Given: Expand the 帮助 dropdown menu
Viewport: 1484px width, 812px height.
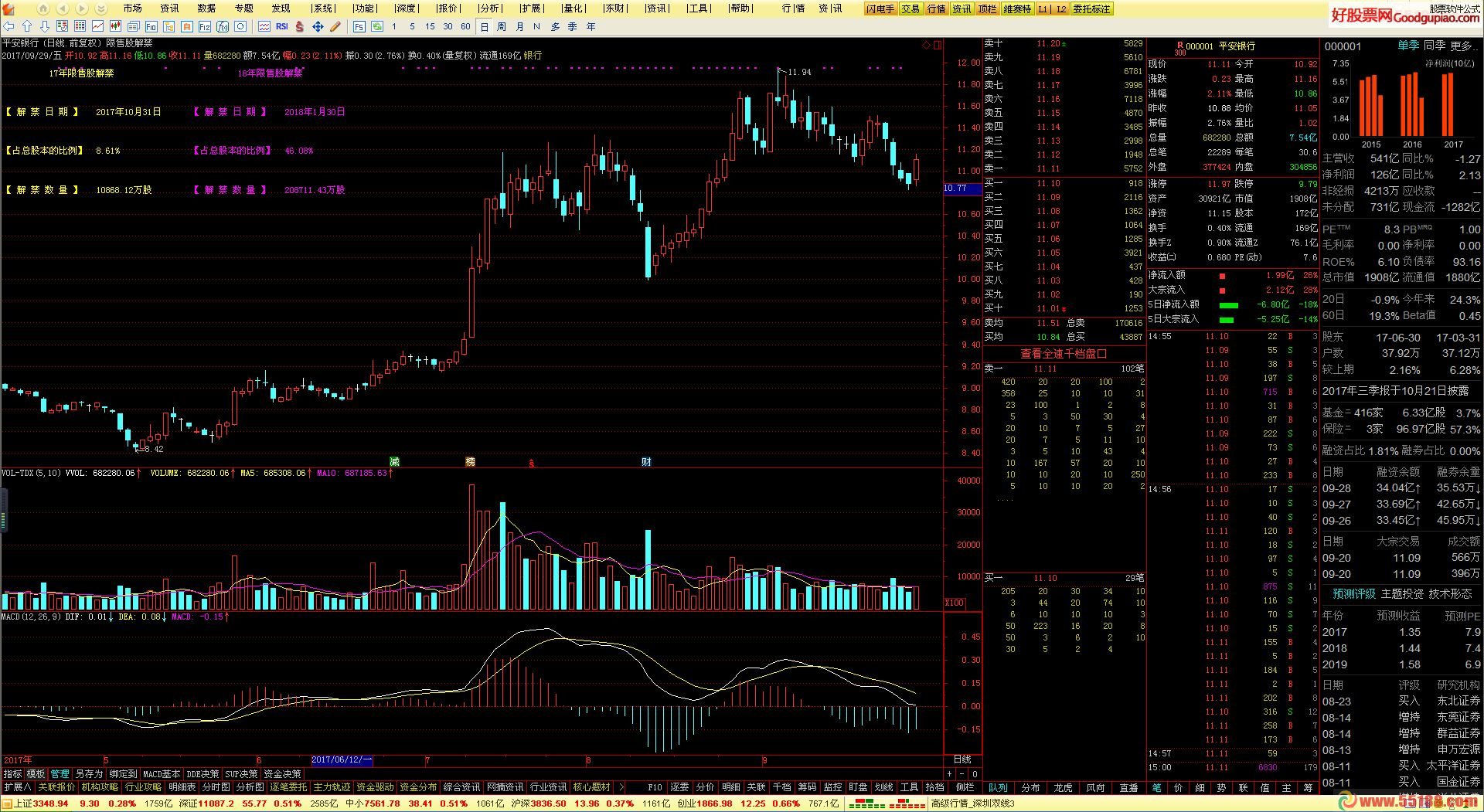Looking at the screenshot, I should coord(740,8).
